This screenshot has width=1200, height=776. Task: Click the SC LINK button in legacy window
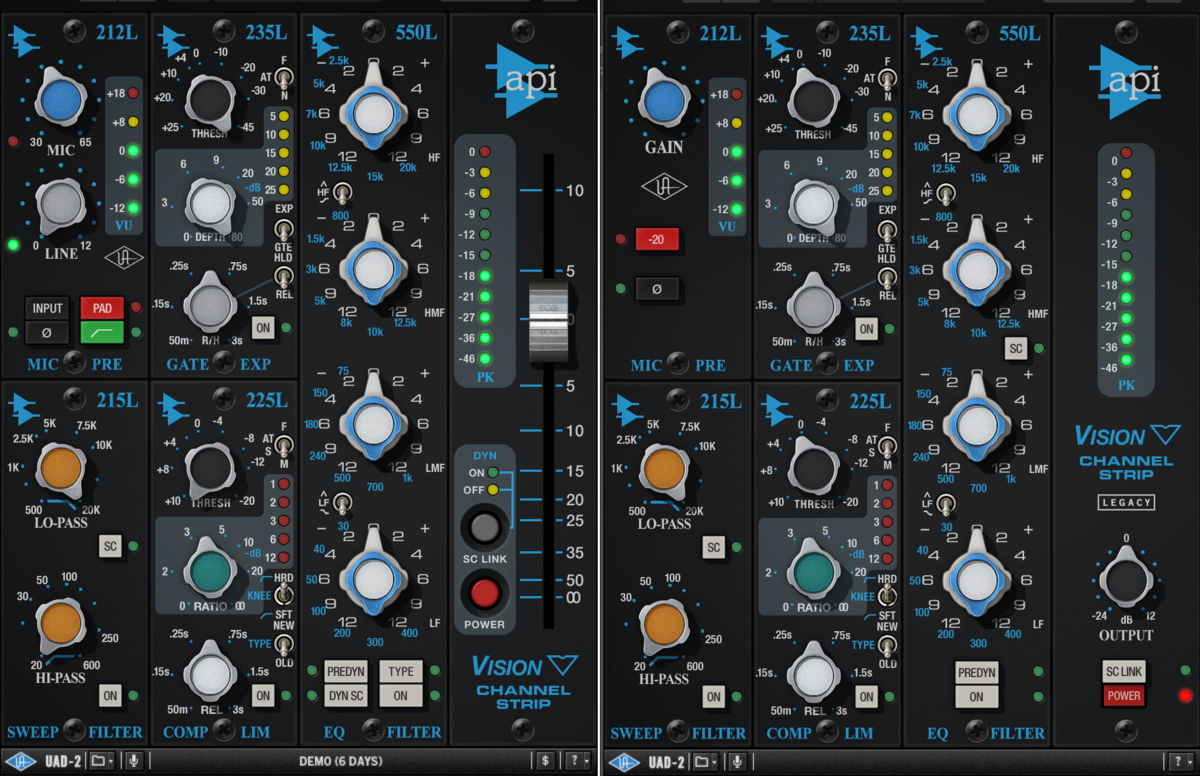[x=1124, y=671]
